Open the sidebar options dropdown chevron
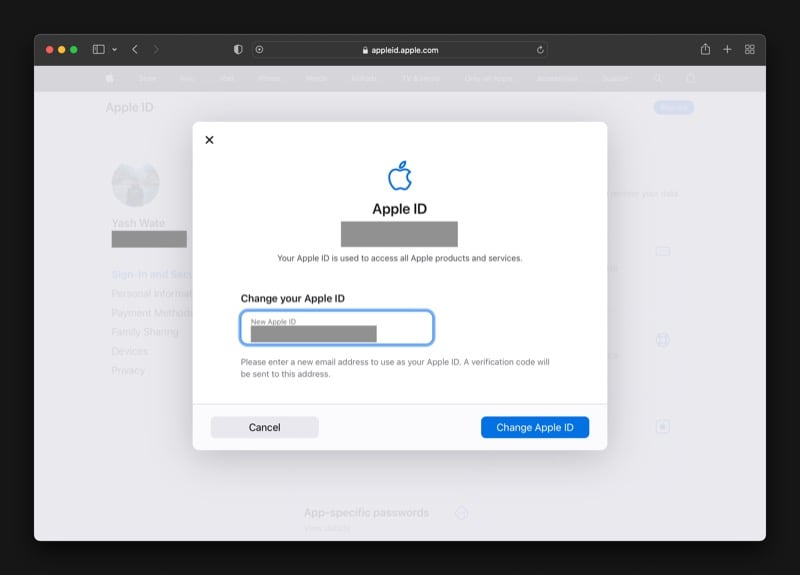This screenshot has width=800, height=575. (x=114, y=49)
